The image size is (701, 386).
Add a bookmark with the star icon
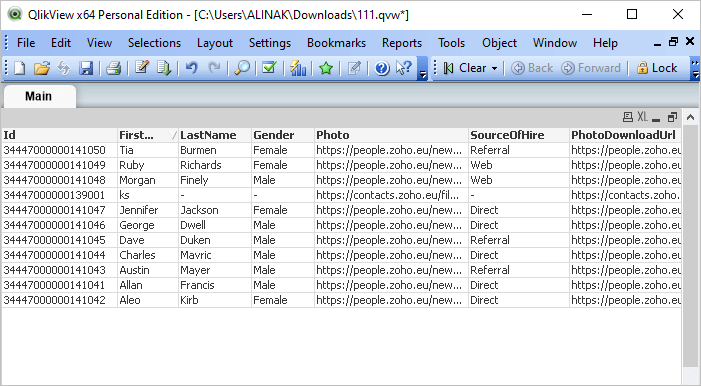[326, 68]
